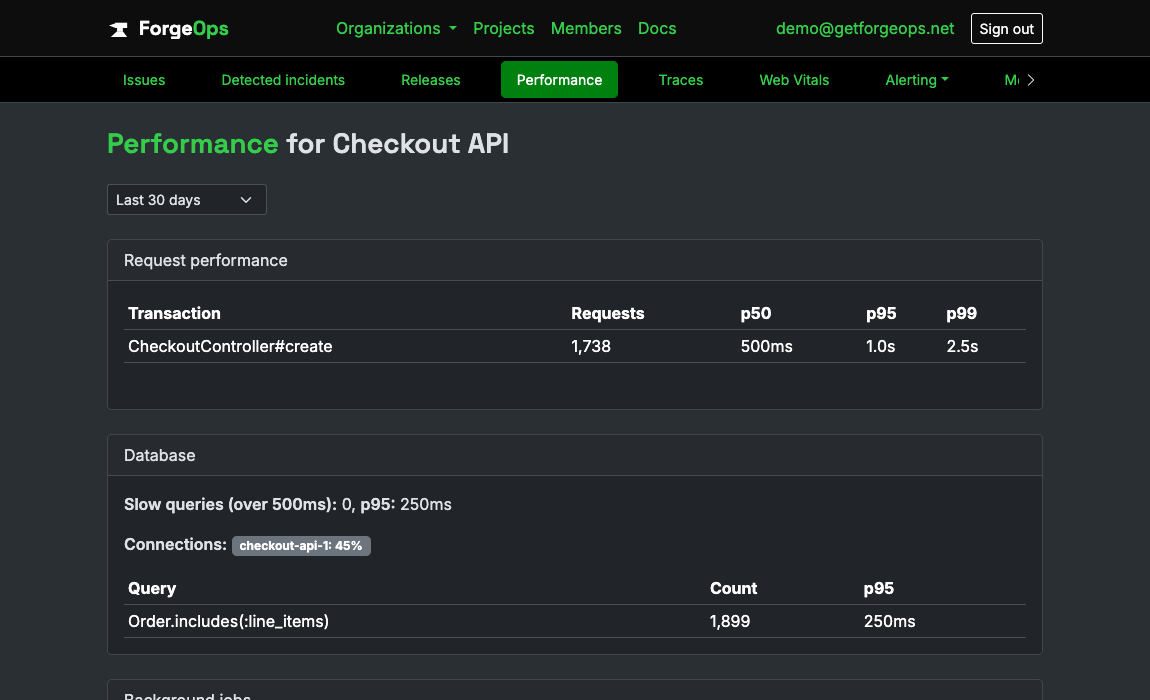Click the p99 column header in Request performance

(x=961, y=313)
